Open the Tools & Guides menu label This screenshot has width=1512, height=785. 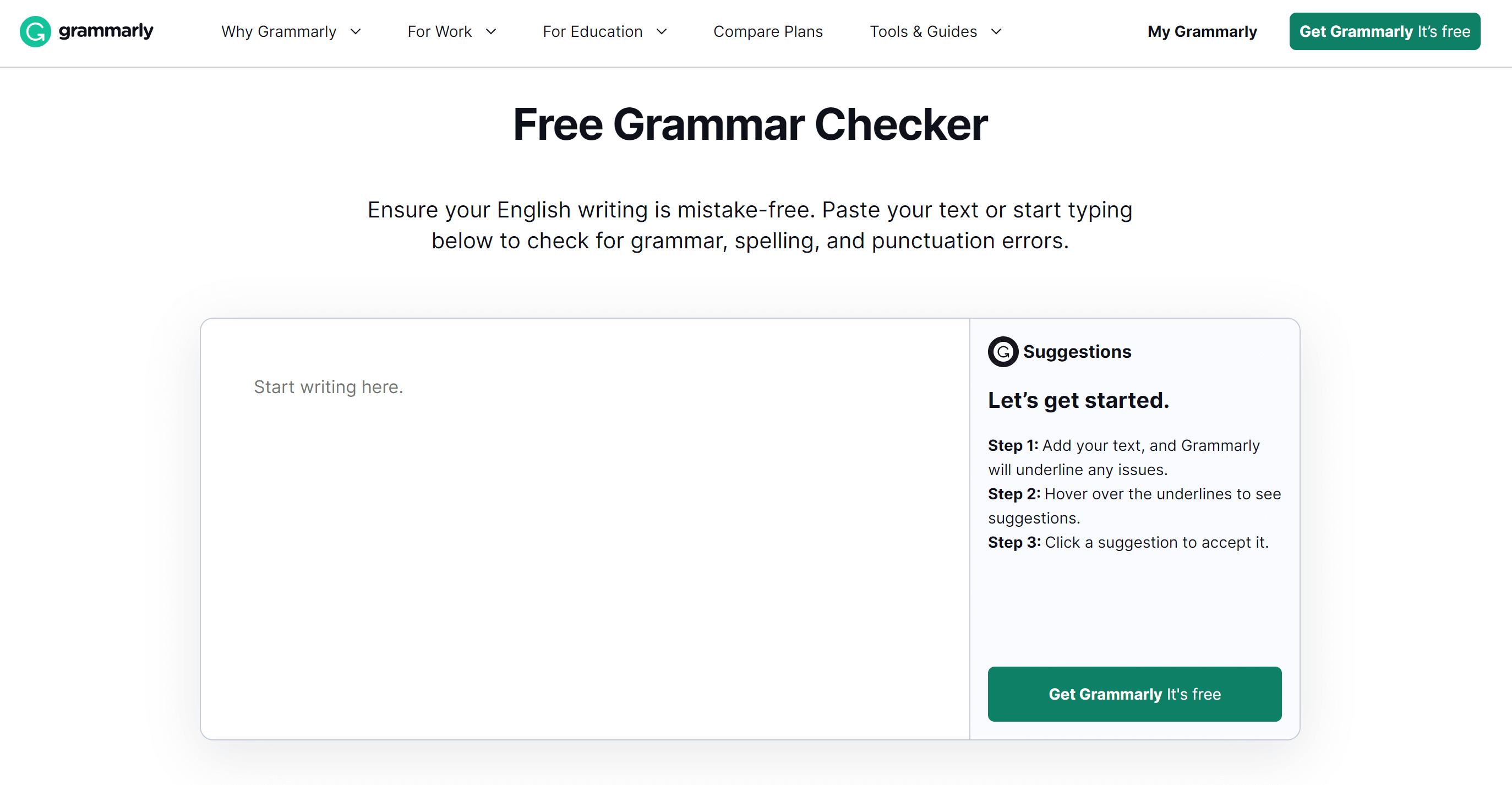click(923, 32)
